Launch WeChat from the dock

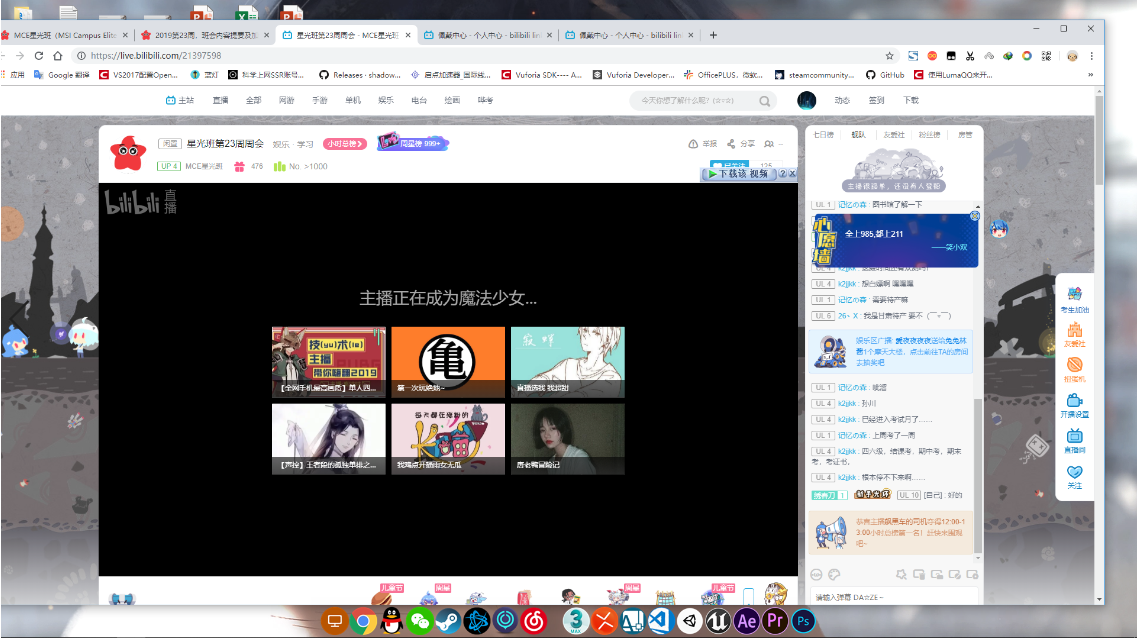pos(420,621)
